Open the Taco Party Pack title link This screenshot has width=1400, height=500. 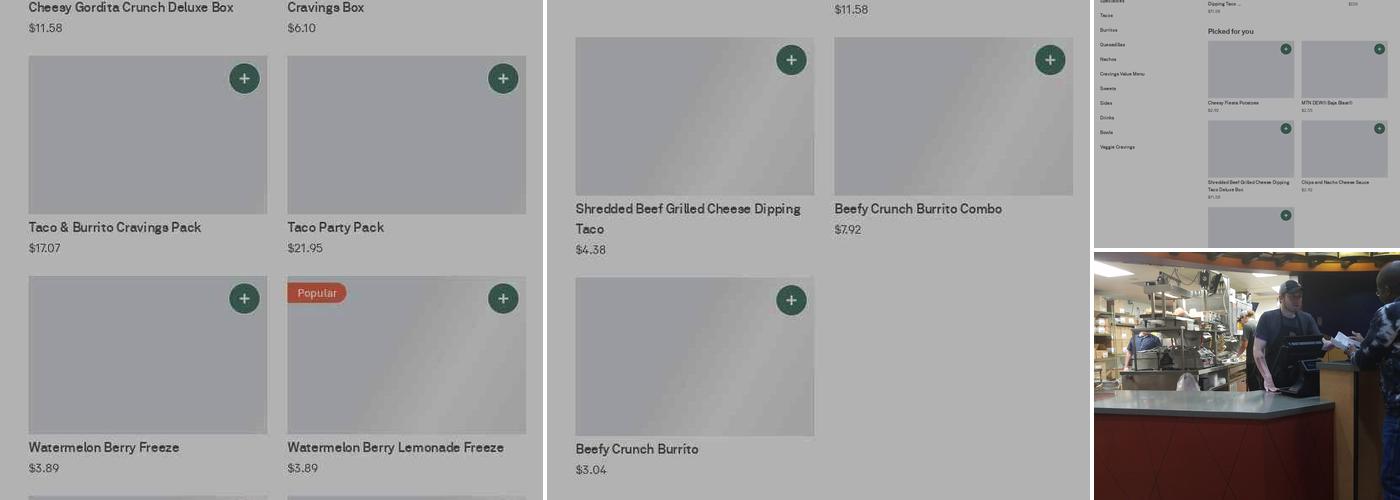click(x=335, y=227)
